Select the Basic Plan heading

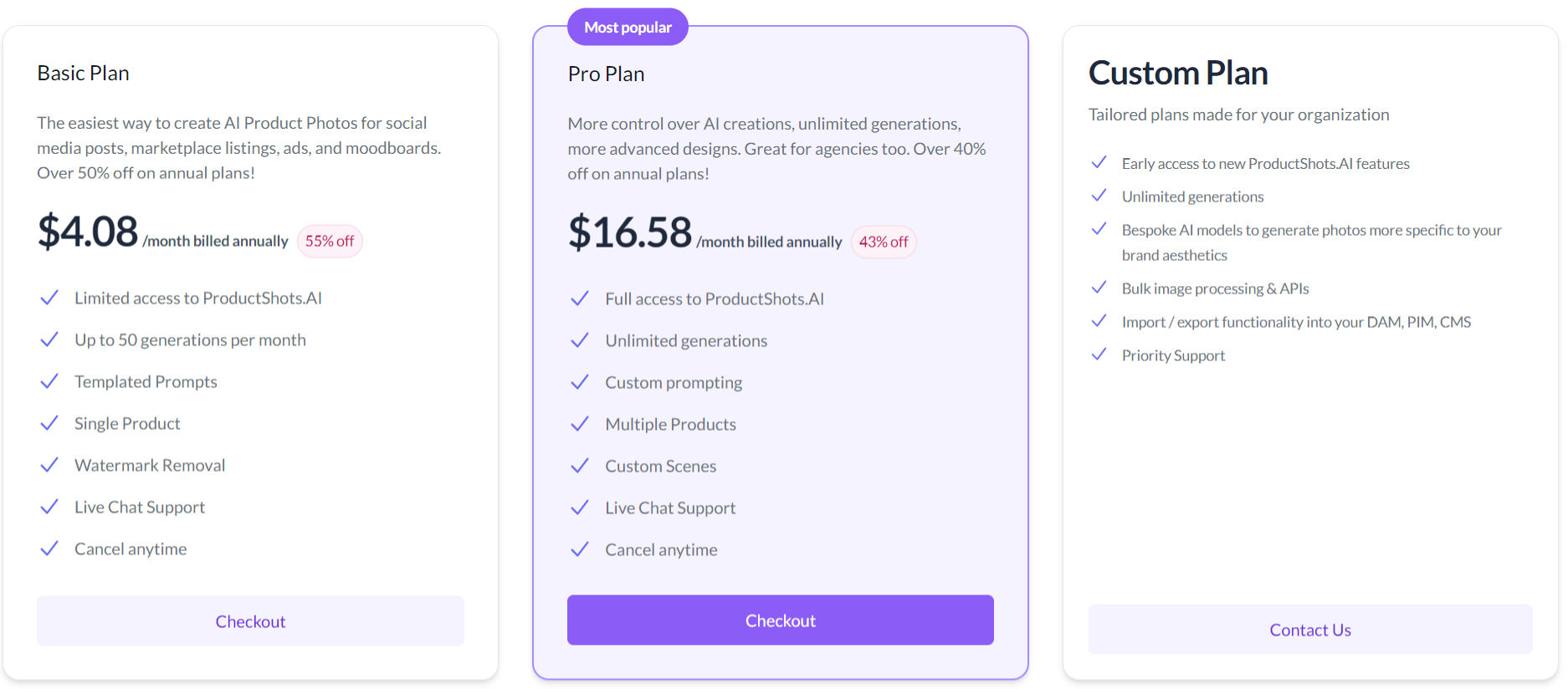point(82,73)
